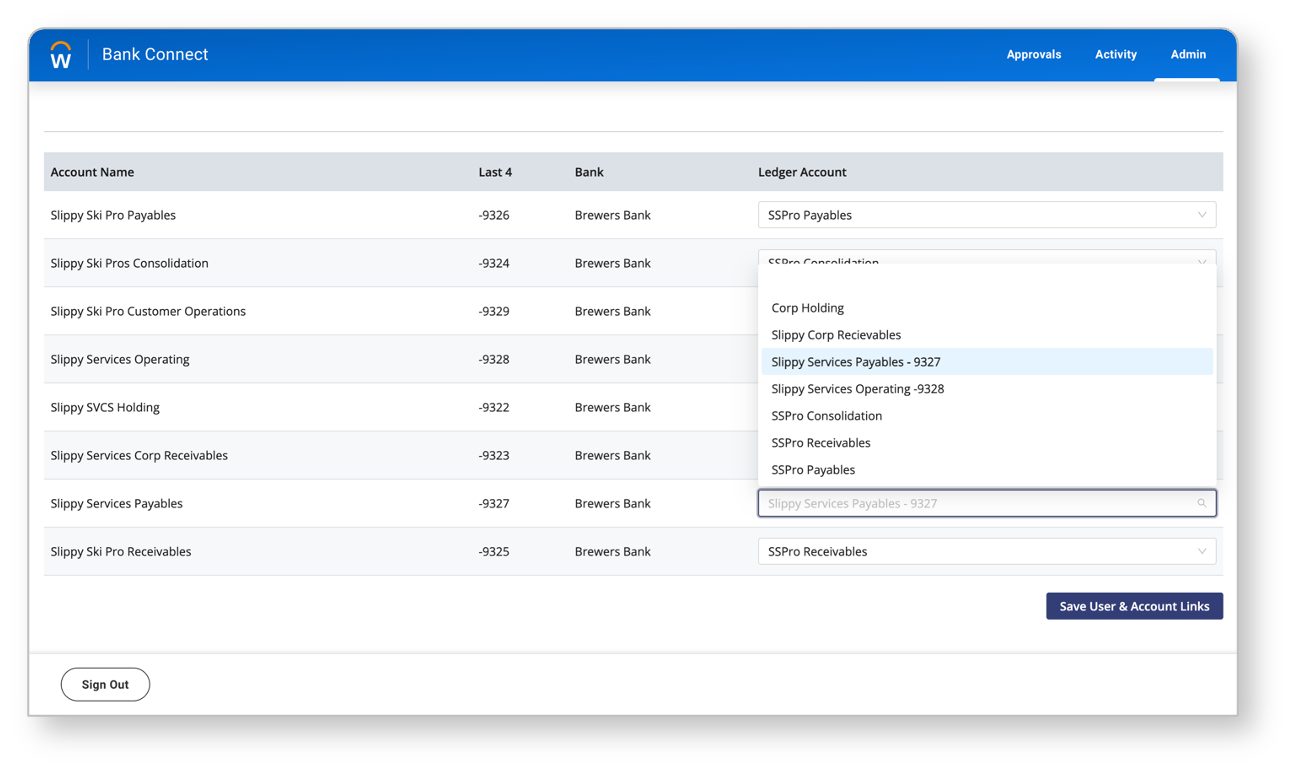Select SSPro Consolidation list option
Screen dimensions: 1294x772
(987, 416)
